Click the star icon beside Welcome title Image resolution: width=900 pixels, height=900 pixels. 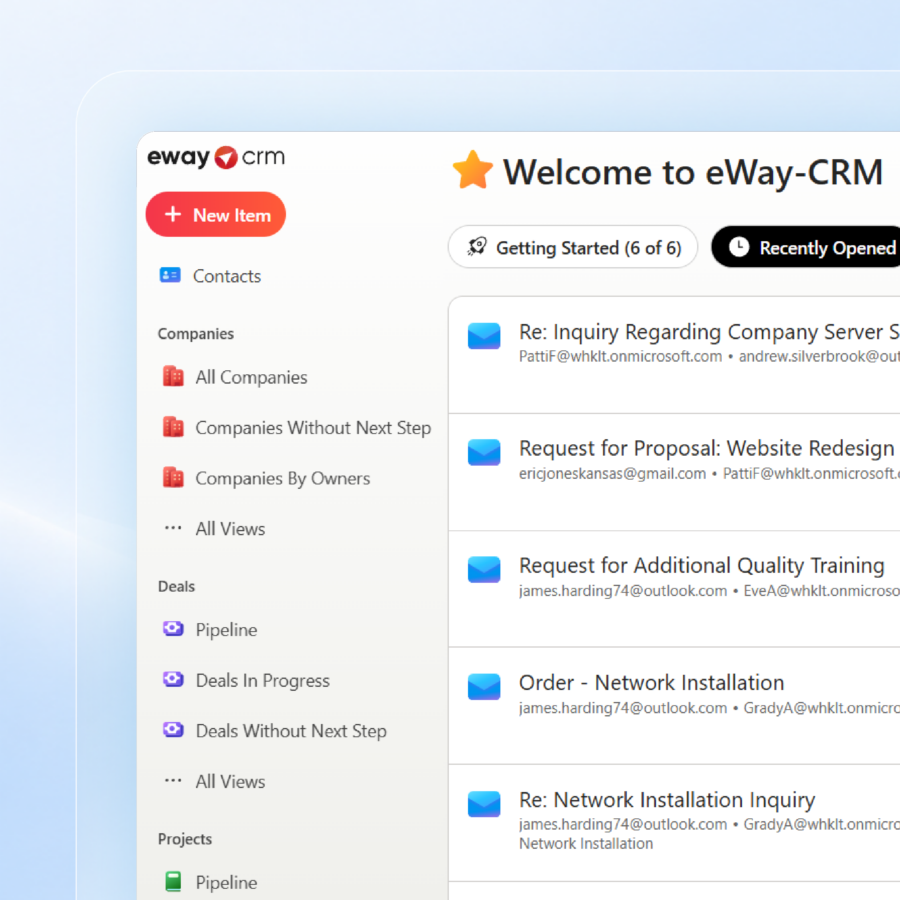[472, 170]
